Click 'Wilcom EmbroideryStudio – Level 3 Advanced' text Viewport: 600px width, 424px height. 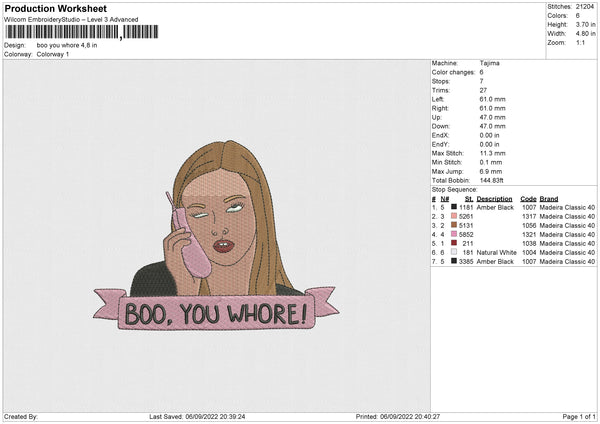(71, 20)
